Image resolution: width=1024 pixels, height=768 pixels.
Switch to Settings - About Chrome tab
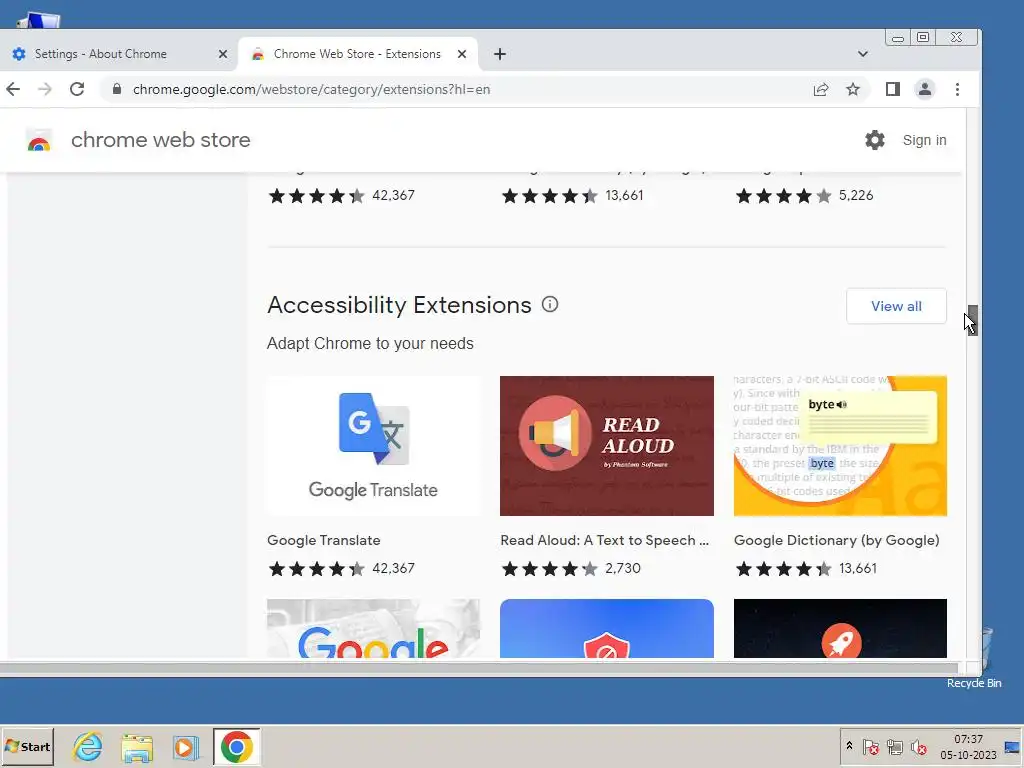coord(118,54)
